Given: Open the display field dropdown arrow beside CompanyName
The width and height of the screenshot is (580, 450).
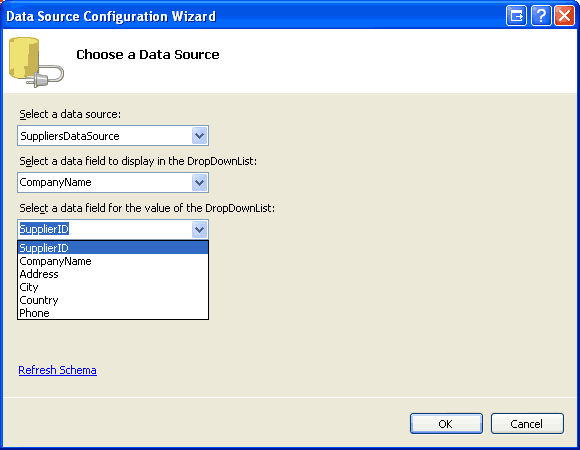Looking at the screenshot, I should coord(199,182).
